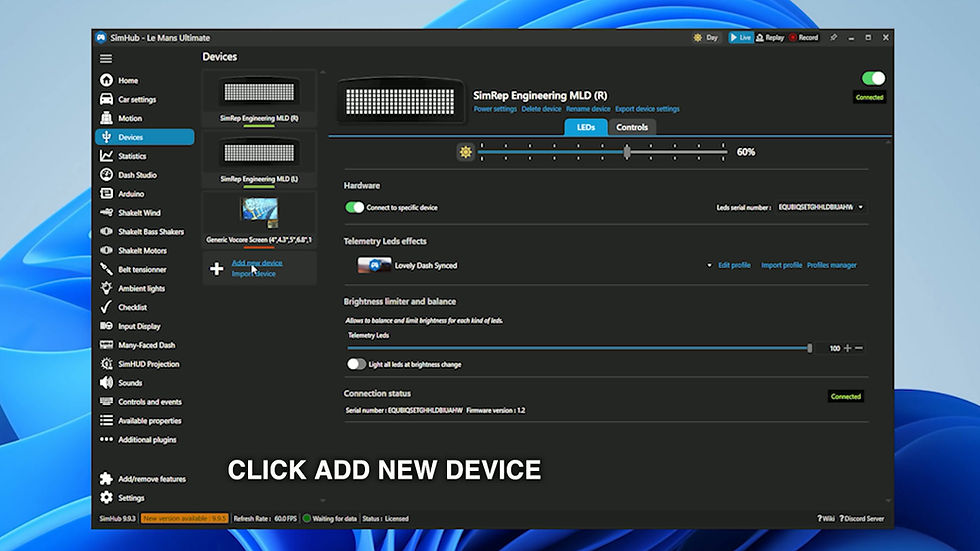Open the Controls and events icon
Screen dimensions: 980x551
pyautogui.click(x=106, y=402)
